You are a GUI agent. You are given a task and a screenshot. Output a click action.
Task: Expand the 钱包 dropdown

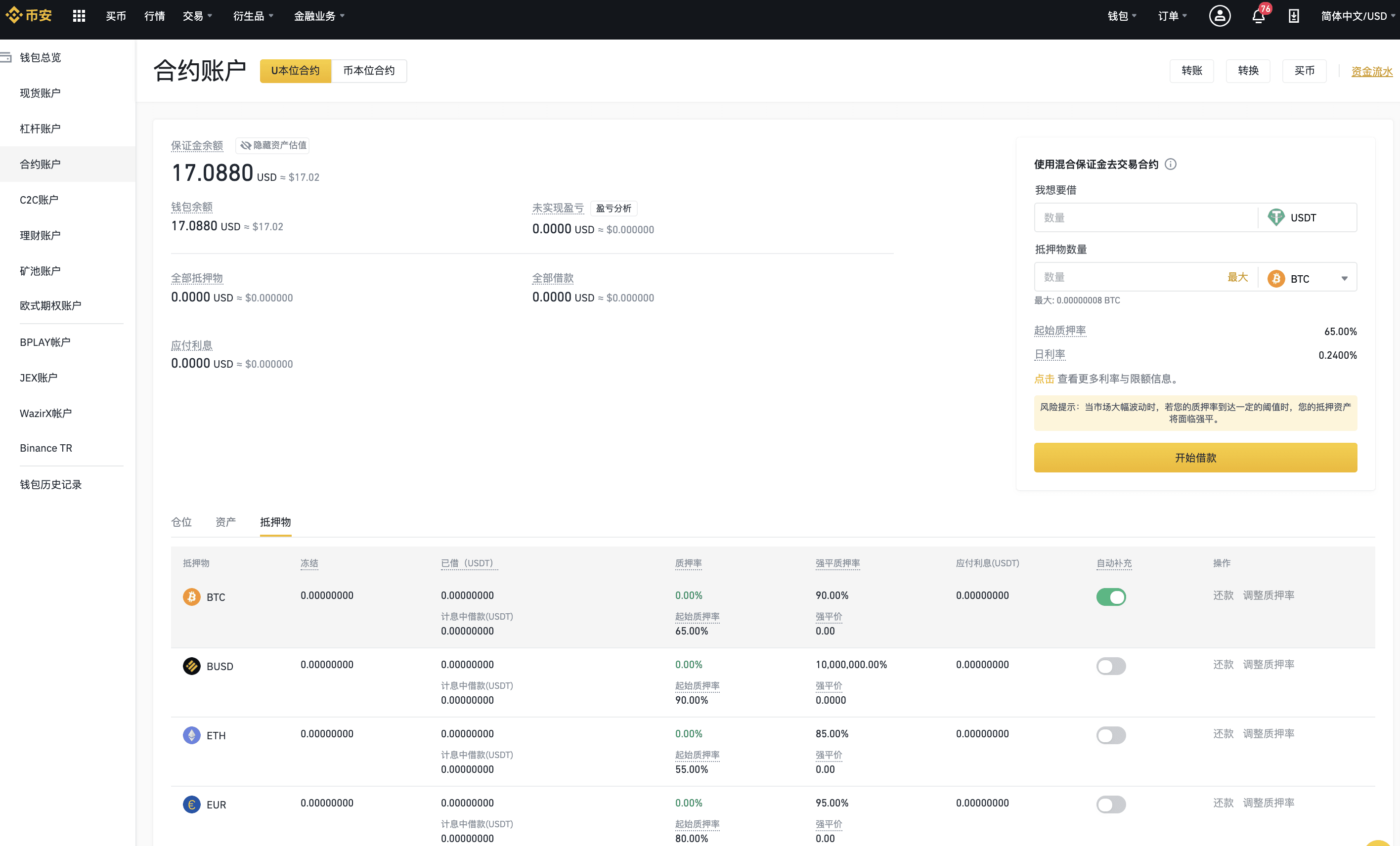[1122, 16]
